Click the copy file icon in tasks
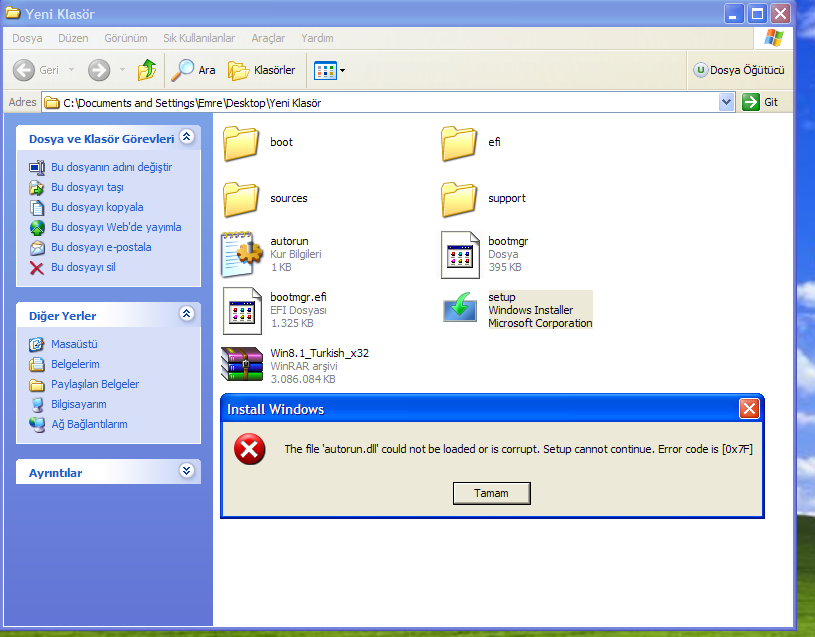Viewport: 815px width, 637px height. 37,207
